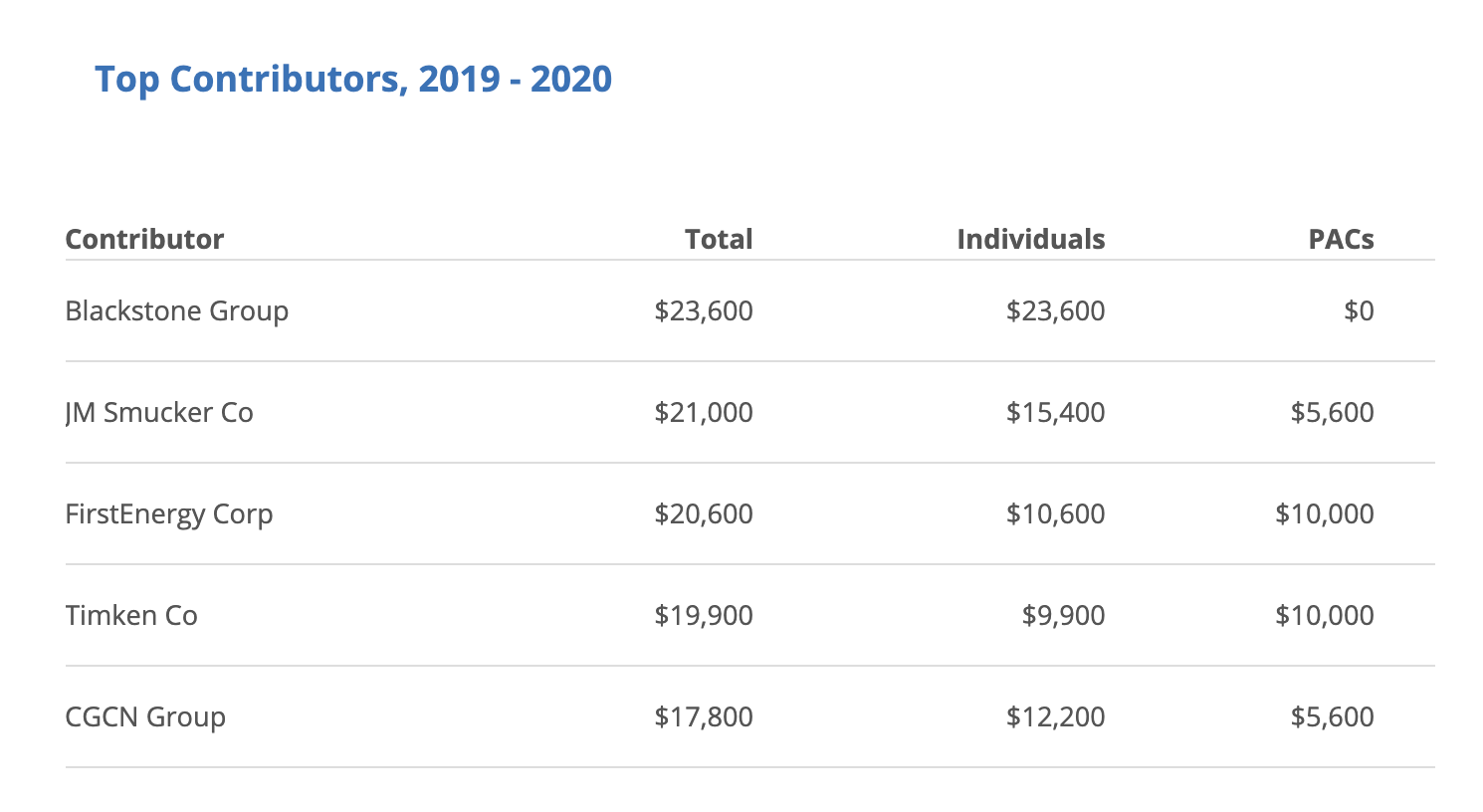The image size is (1483, 812).
Task: Select the Timken Co contributor name
Action: (x=131, y=616)
